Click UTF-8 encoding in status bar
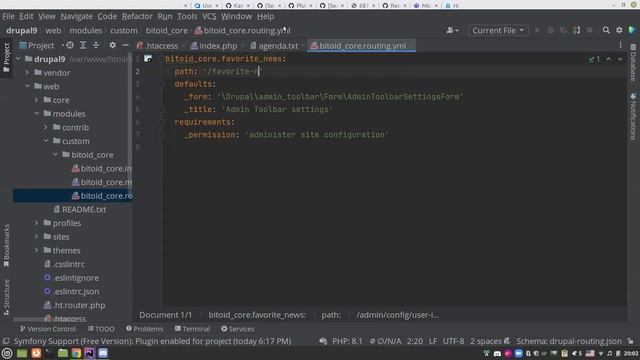Viewport: 640px width, 360px height. pos(453,341)
